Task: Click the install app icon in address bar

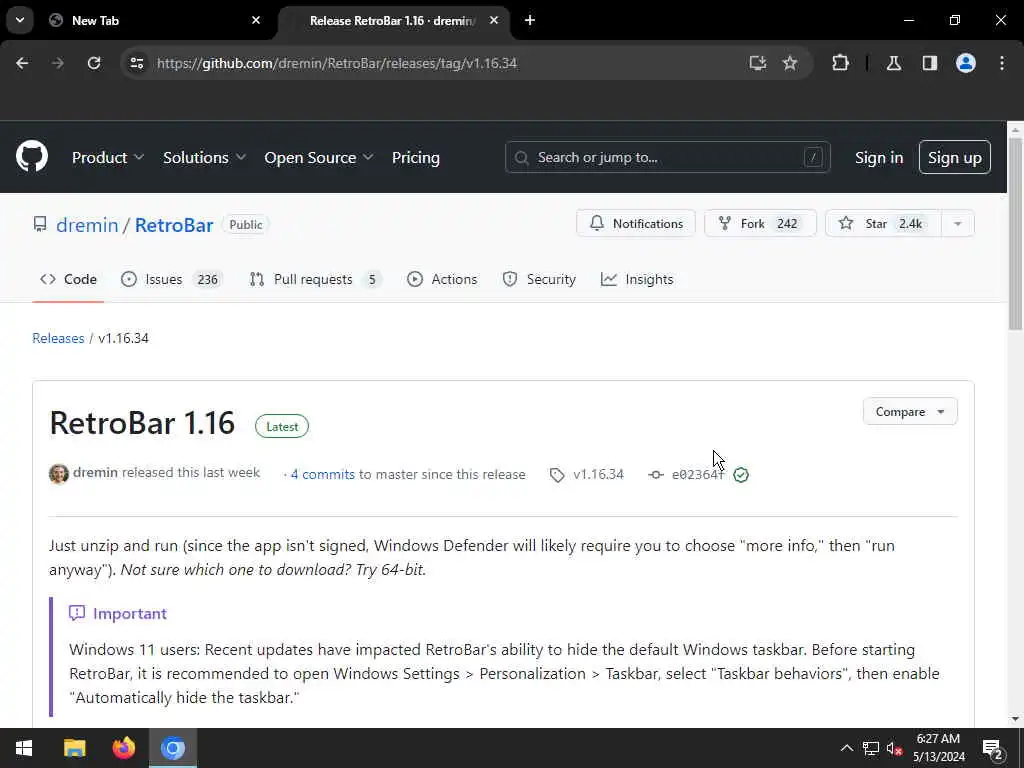Action: [758, 63]
